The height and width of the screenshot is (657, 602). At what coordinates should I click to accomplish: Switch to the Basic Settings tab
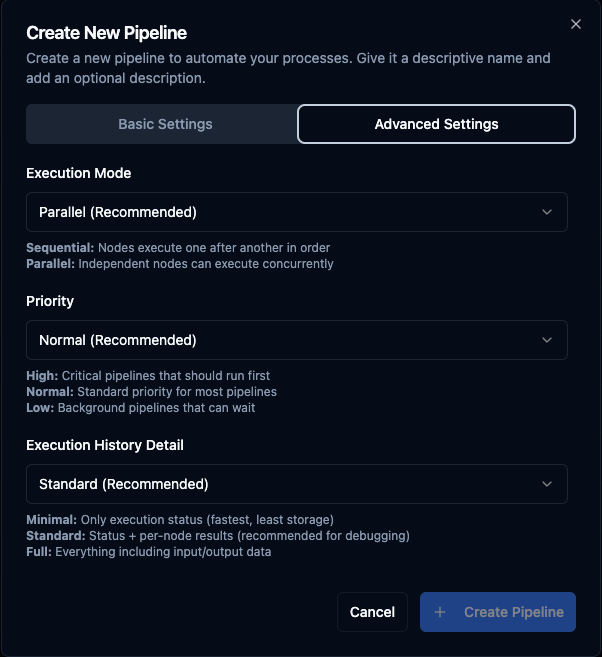coord(165,124)
